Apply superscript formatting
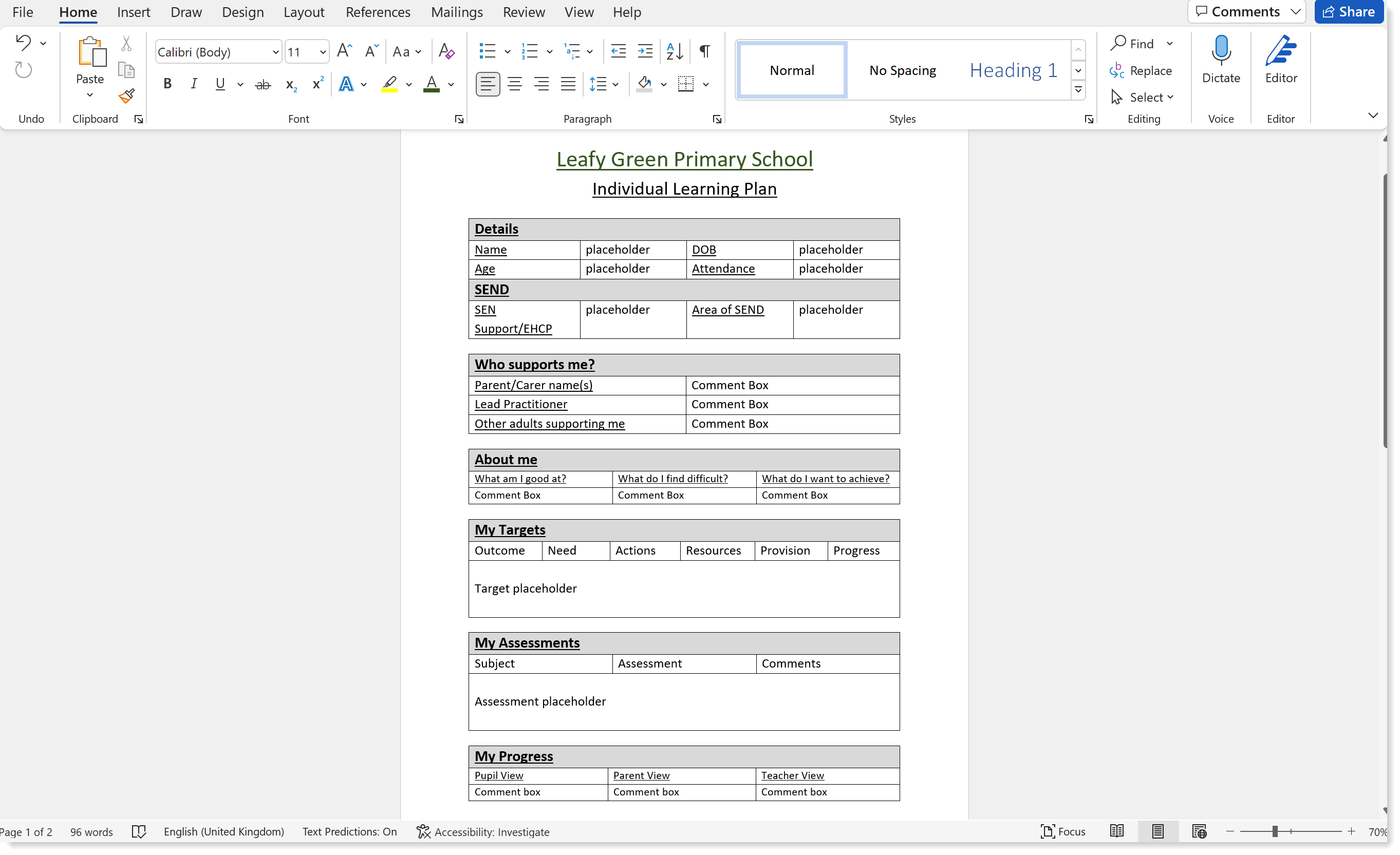1400x855 pixels. tap(318, 84)
